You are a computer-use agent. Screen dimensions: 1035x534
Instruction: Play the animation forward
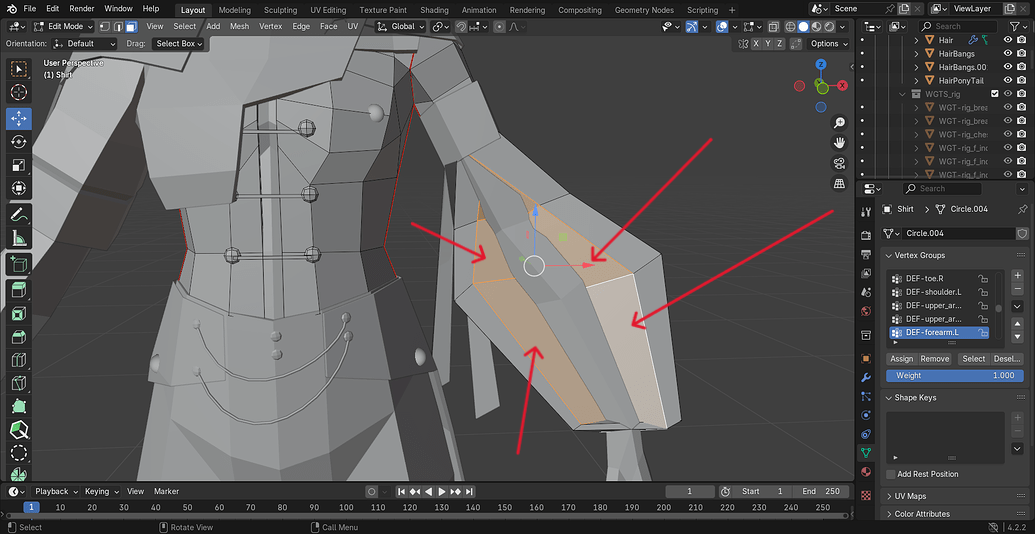point(442,492)
